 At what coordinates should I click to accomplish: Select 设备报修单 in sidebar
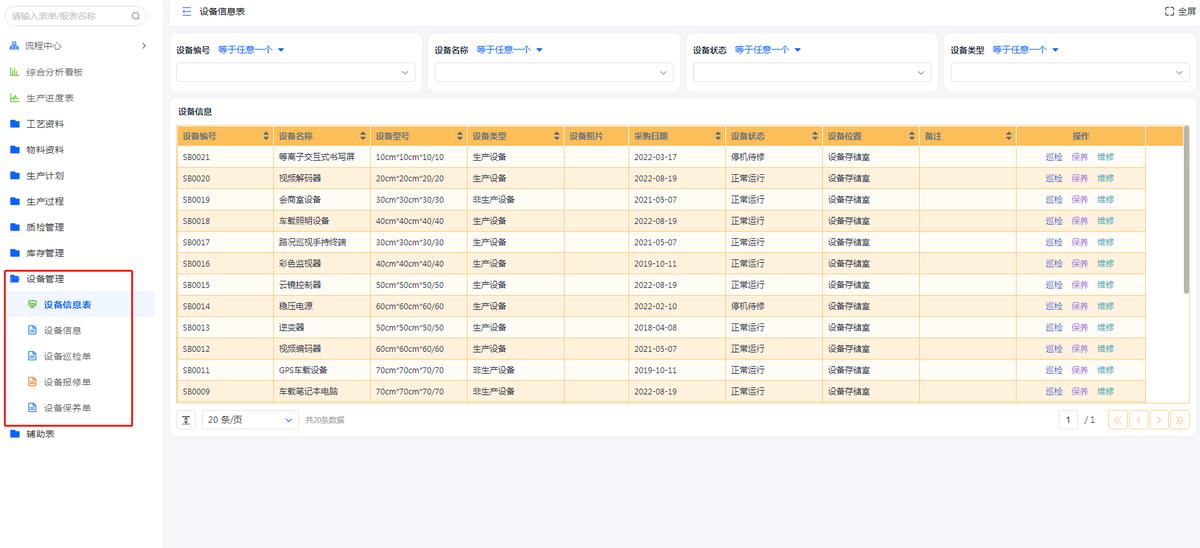pos(68,382)
